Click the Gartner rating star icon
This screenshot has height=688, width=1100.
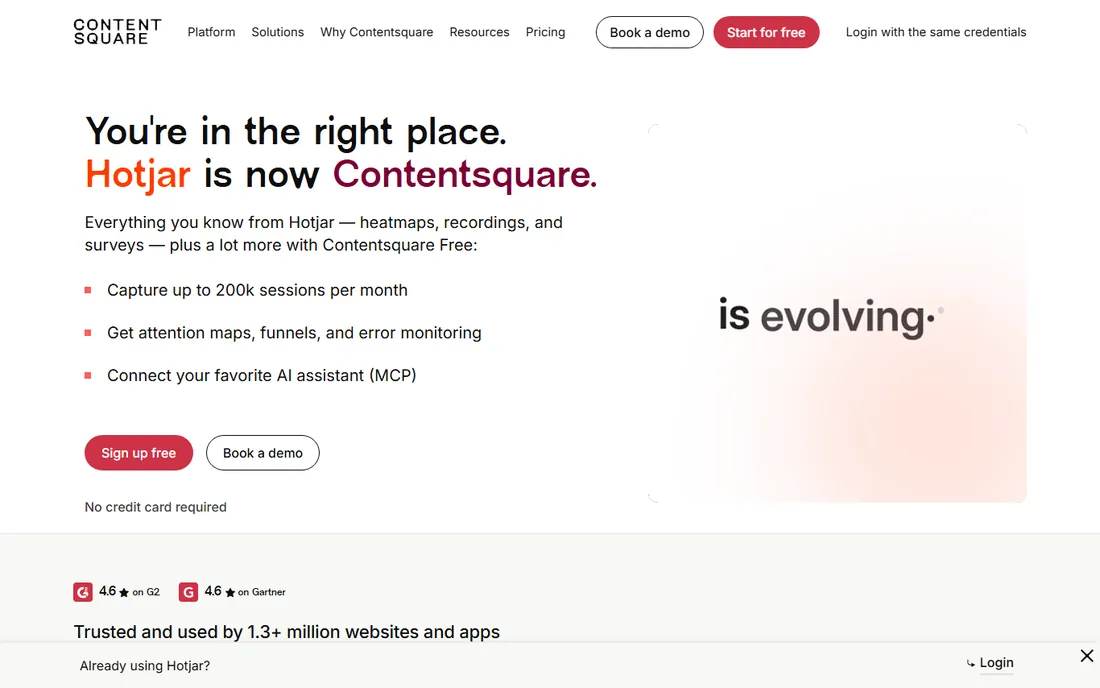[x=230, y=593]
